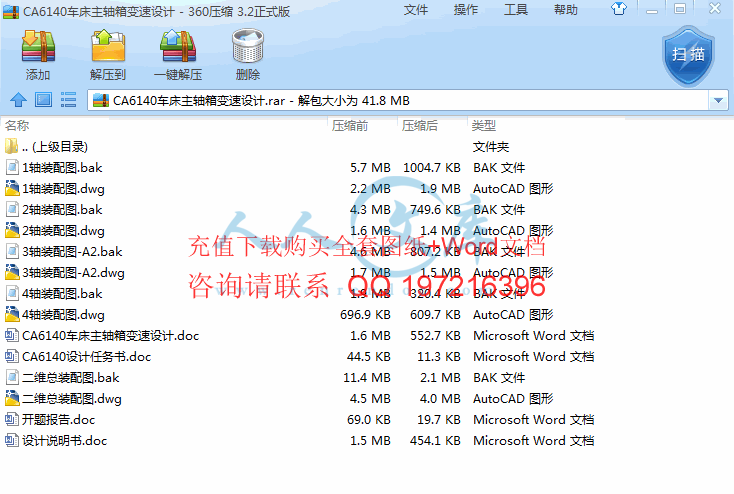This screenshot has height=494, width=734.
Task: Click the 1004.7 KB compressed size
Action: pyautogui.click(x=432, y=168)
